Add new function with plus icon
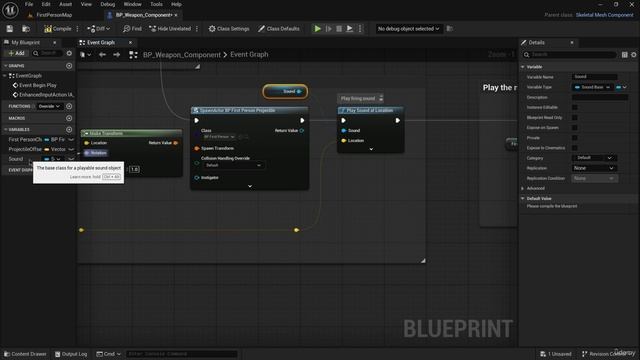640x360 pixels. 69,106
